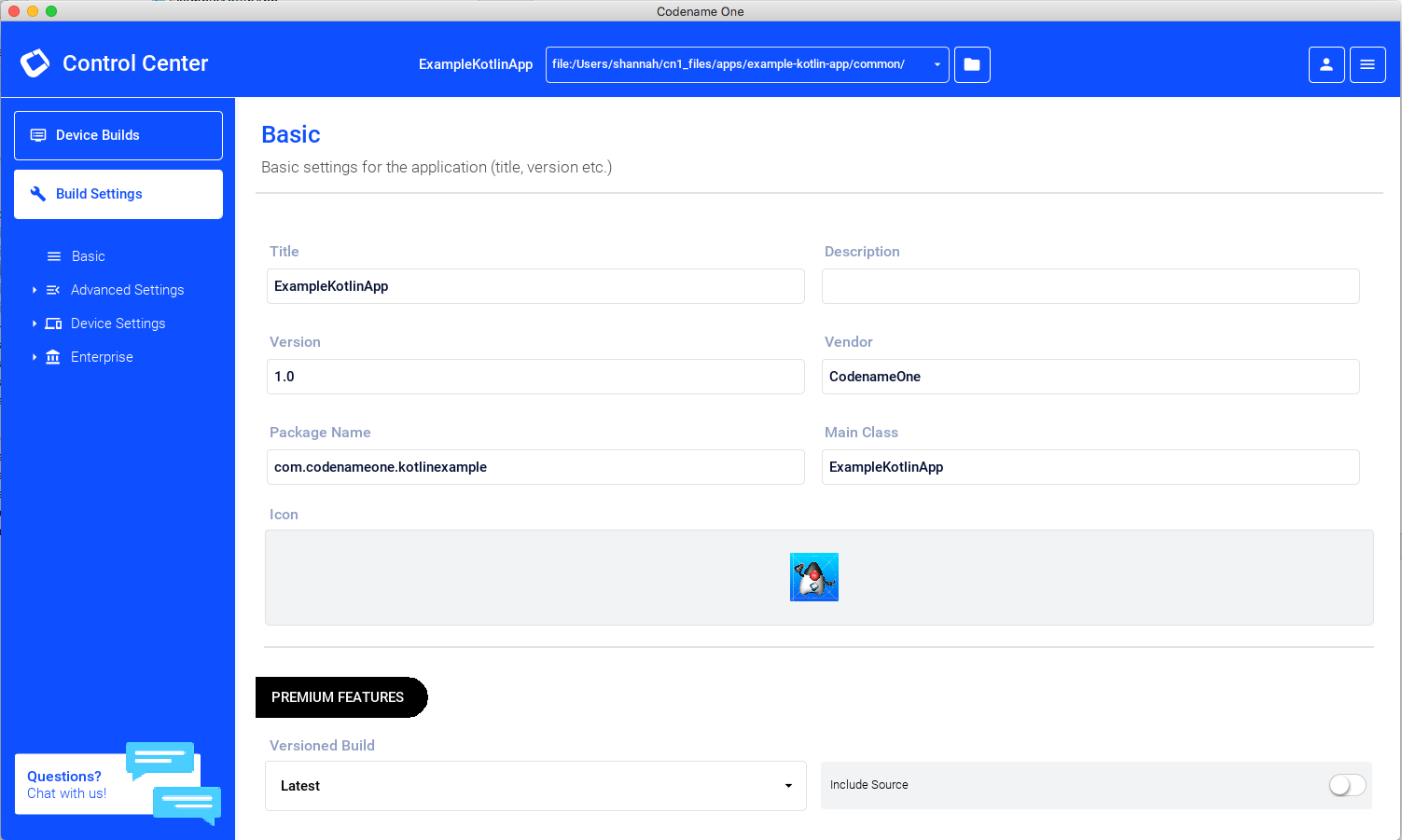Image resolution: width=1402 pixels, height=840 pixels.
Task: Select Basic in the sidebar
Action: click(88, 256)
